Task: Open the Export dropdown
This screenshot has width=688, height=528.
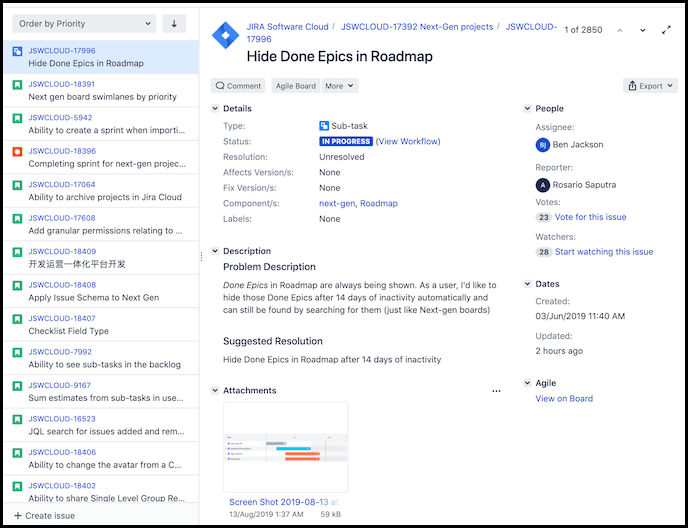Action: click(x=650, y=86)
